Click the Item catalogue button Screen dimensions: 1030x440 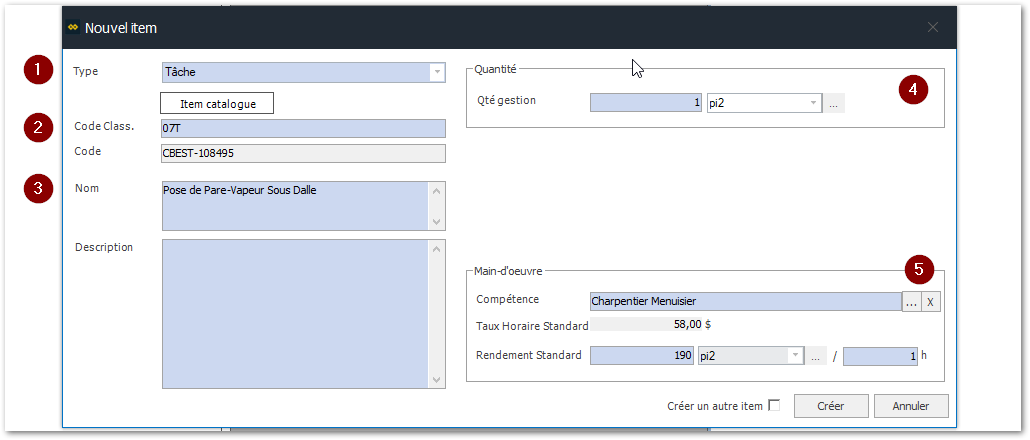click(217, 103)
